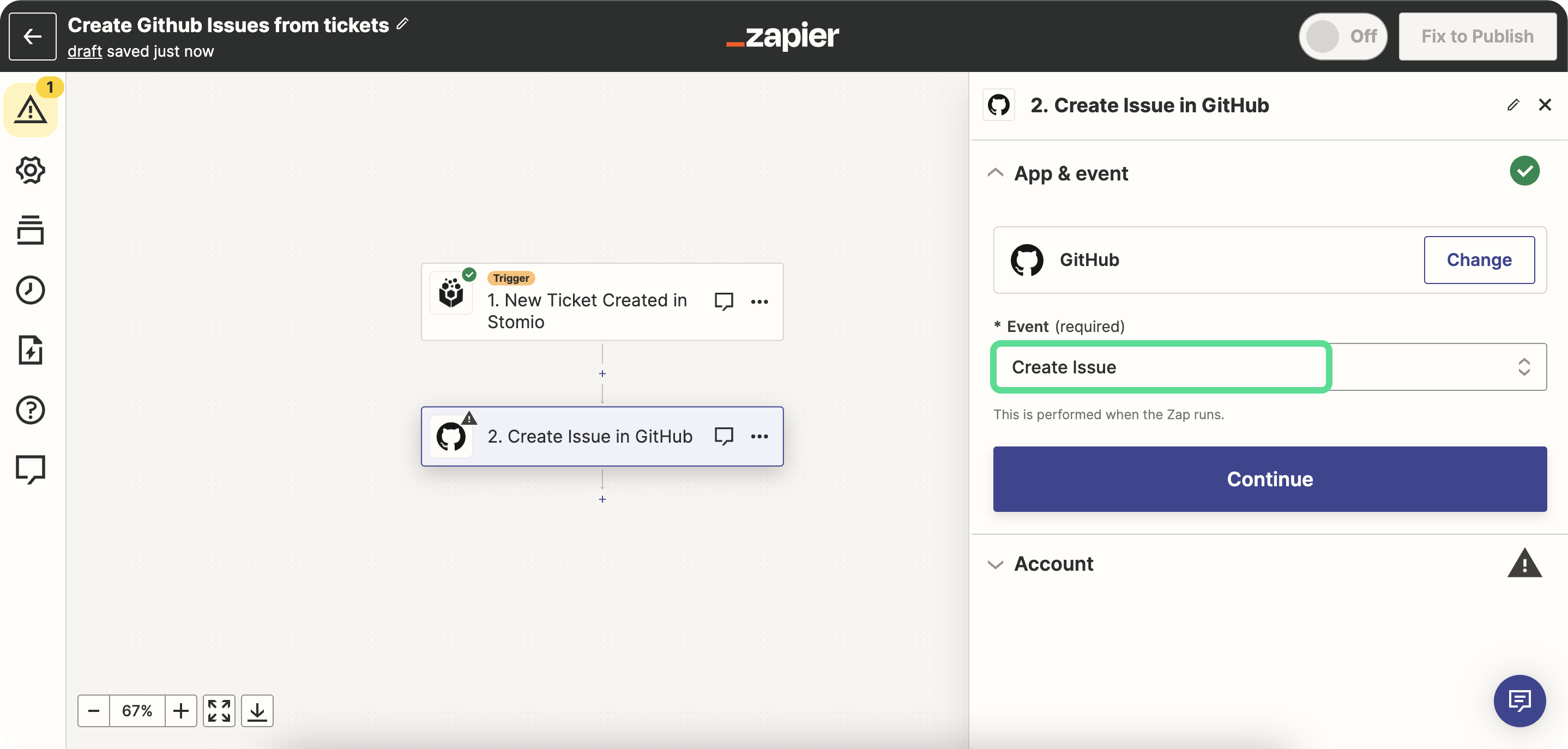
Task: Add step between trigger and GitHub action
Action: click(x=602, y=373)
